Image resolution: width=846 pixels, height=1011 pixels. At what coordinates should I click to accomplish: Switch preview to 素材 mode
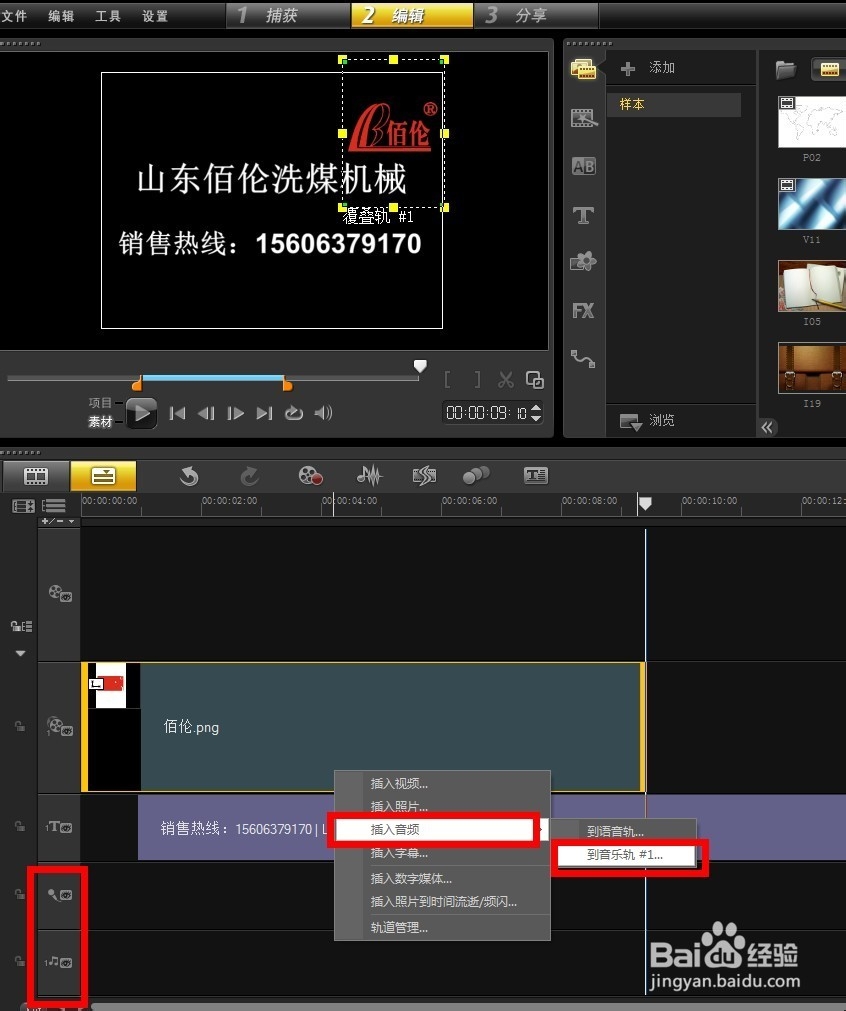[x=100, y=422]
